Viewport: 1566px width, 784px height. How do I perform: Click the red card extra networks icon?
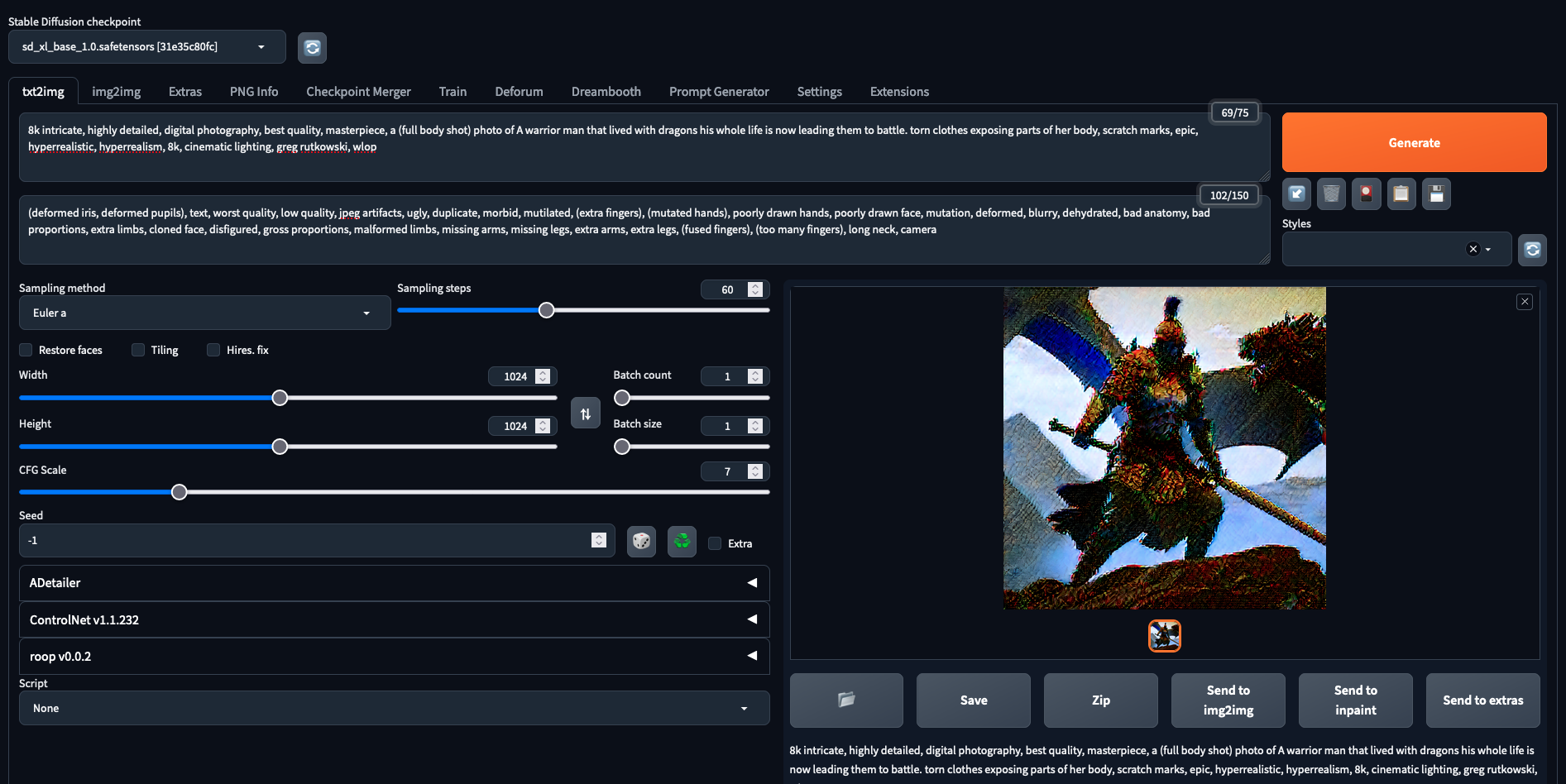pyautogui.click(x=1366, y=194)
